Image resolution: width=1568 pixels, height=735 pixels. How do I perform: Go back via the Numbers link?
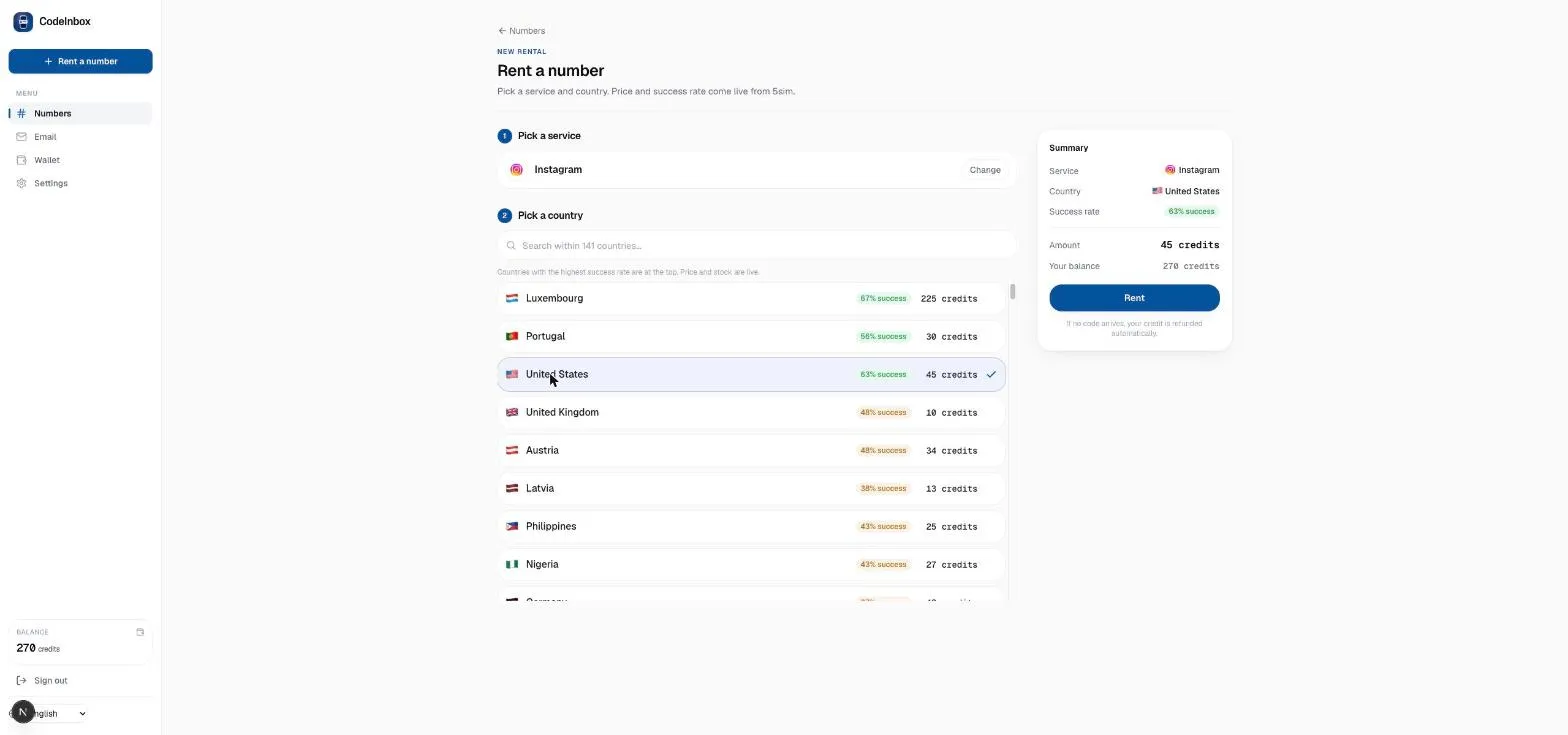[x=521, y=31]
